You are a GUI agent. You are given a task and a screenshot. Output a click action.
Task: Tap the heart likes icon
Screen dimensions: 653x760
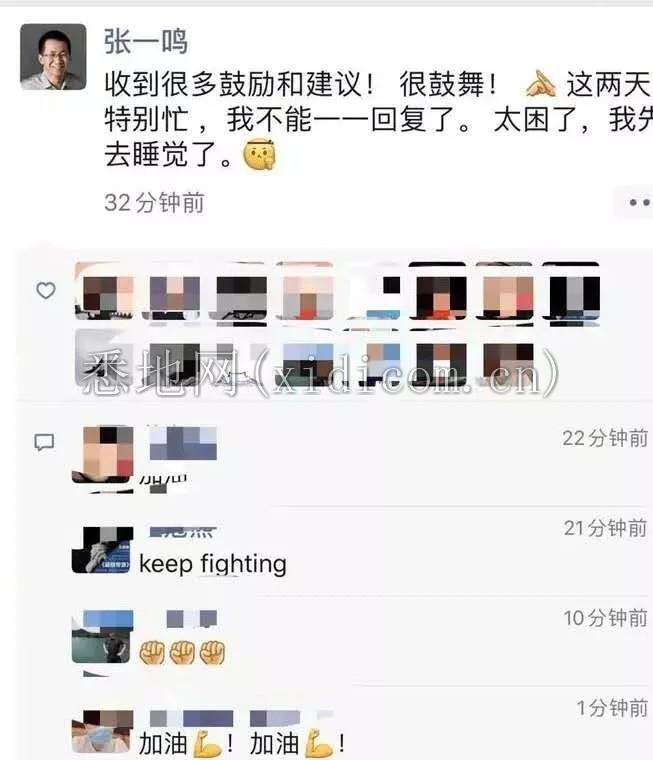46,290
